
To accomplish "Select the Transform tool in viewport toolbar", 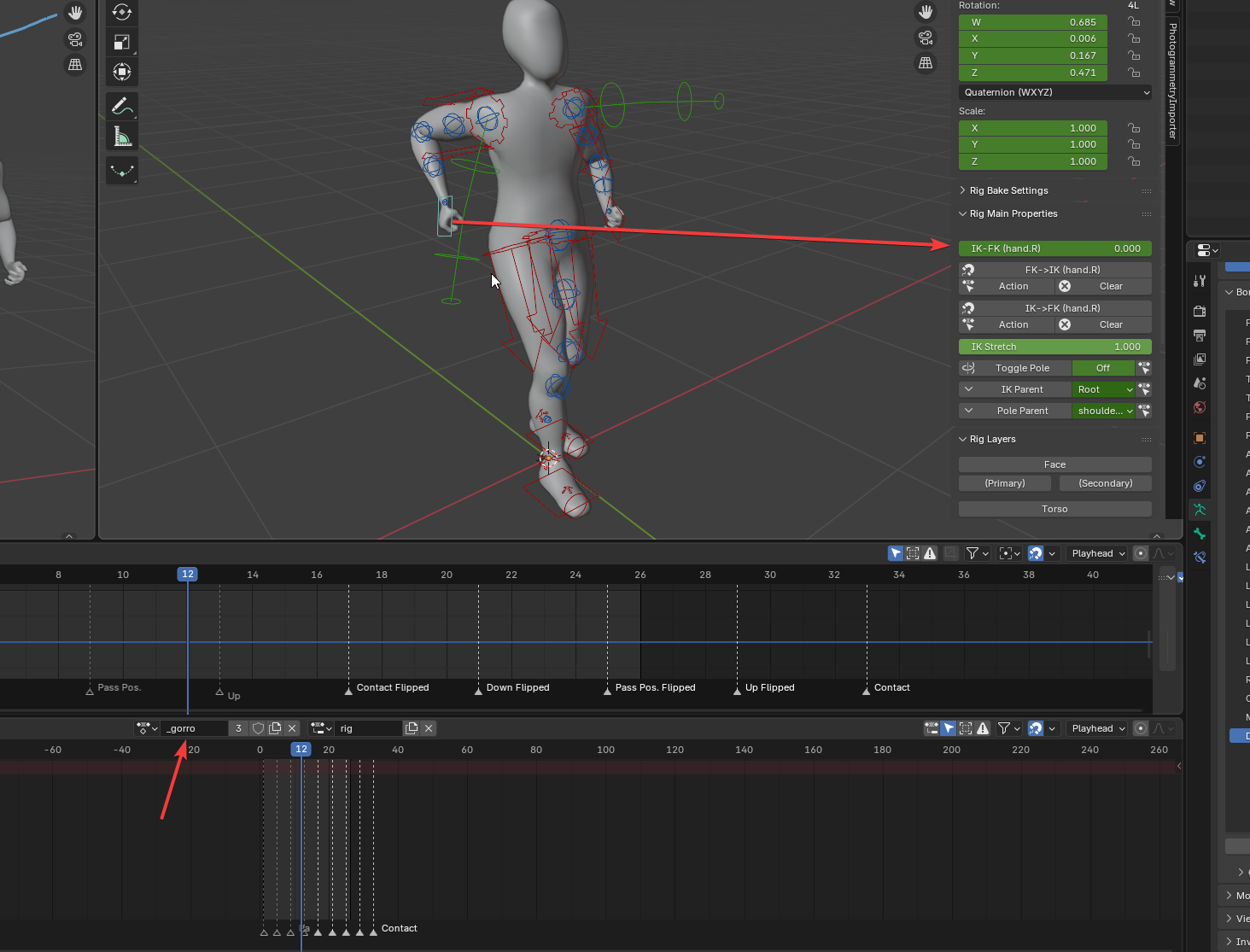I will click(122, 72).
